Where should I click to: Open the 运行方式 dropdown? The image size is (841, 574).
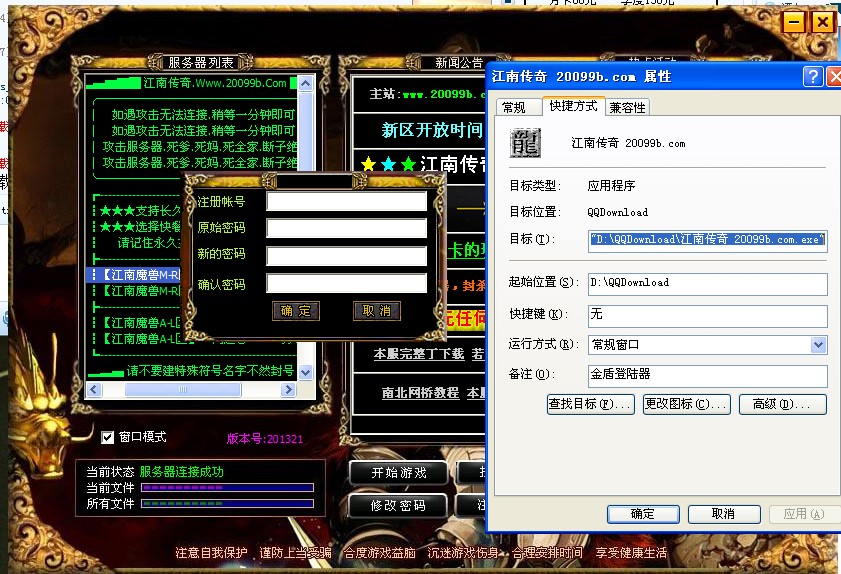point(818,344)
